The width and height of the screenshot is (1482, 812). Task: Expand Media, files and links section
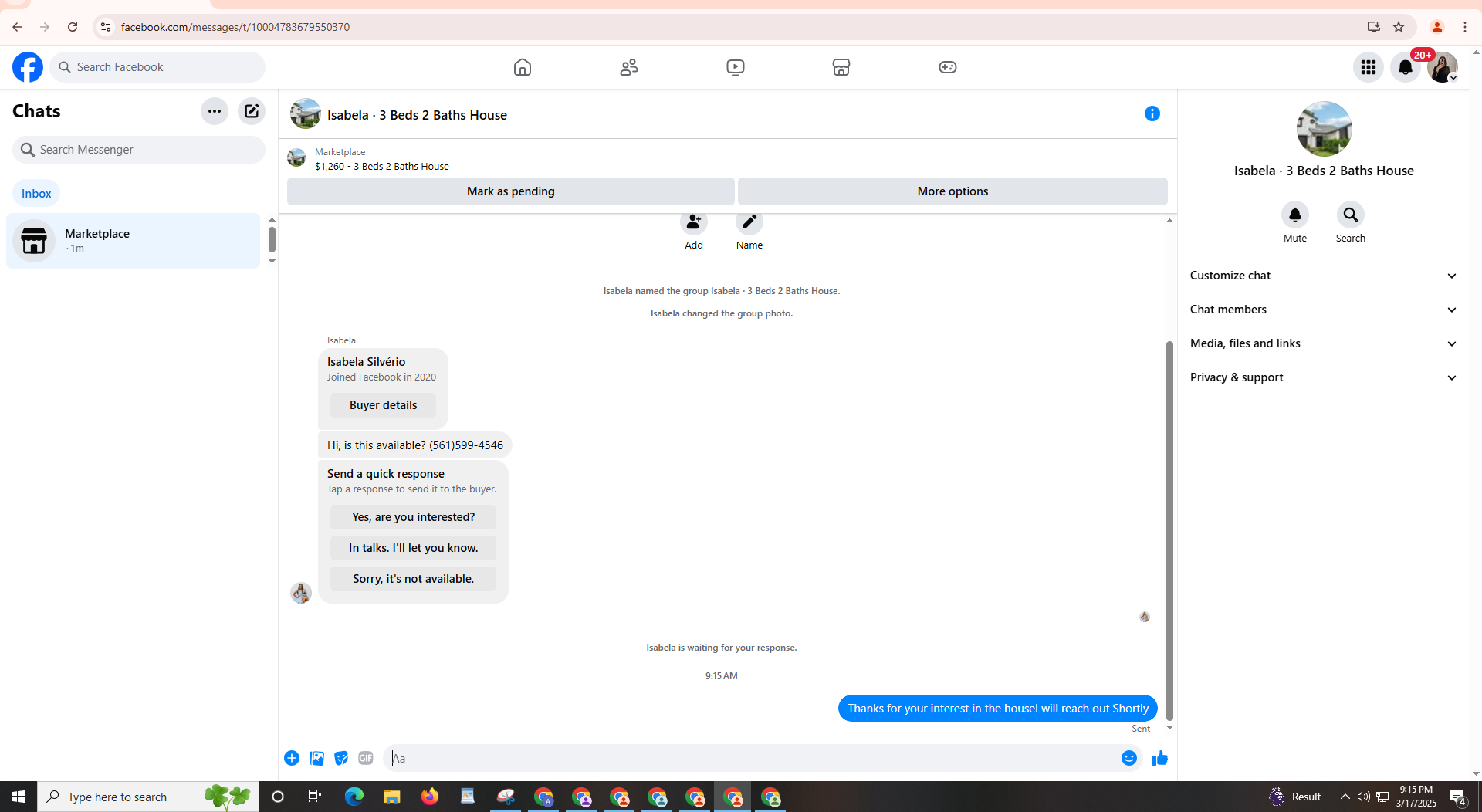[1324, 343]
